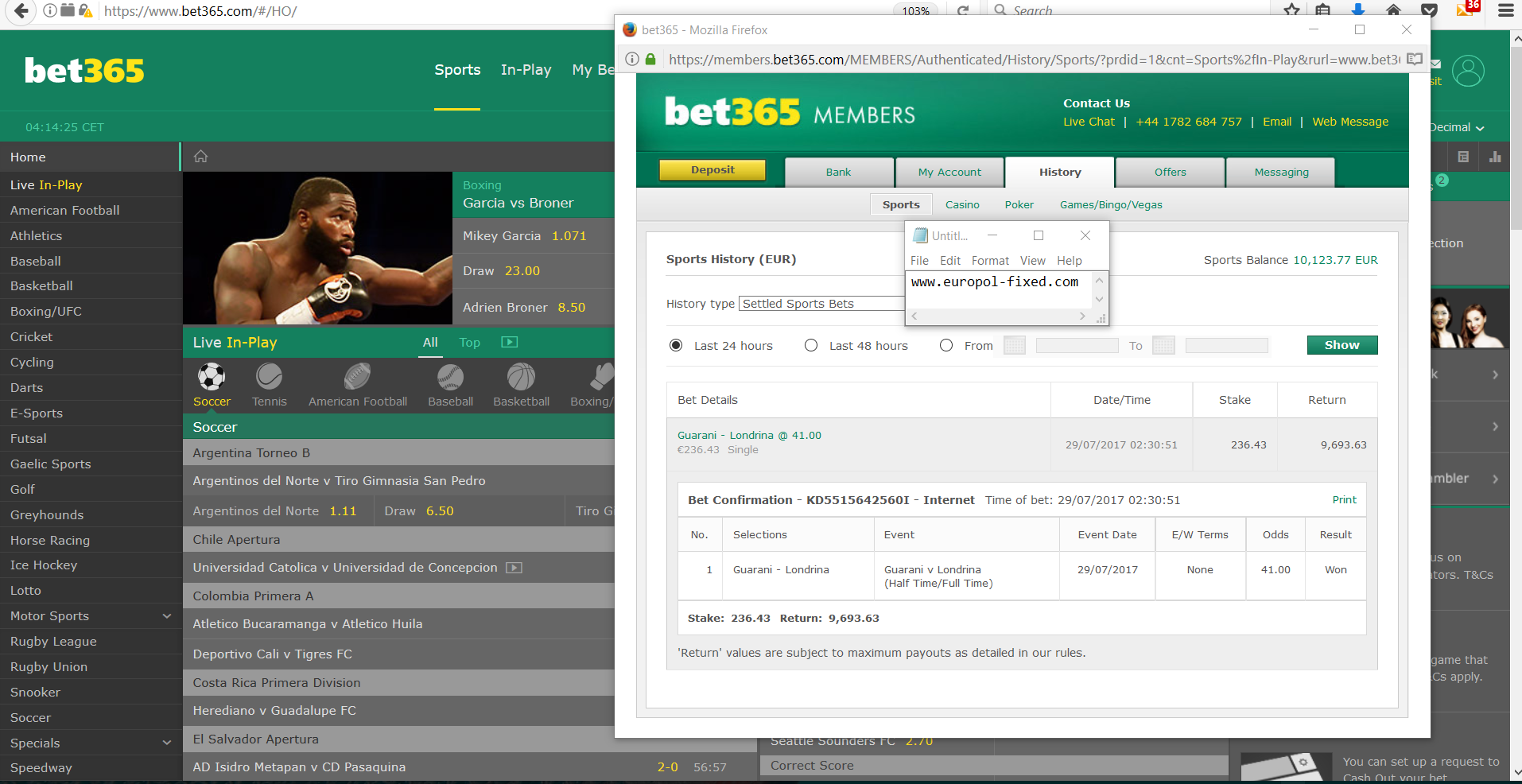Open the Games/Bingo/Vegas history sub-tab
This screenshot has height=784, width=1522.
(1111, 204)
